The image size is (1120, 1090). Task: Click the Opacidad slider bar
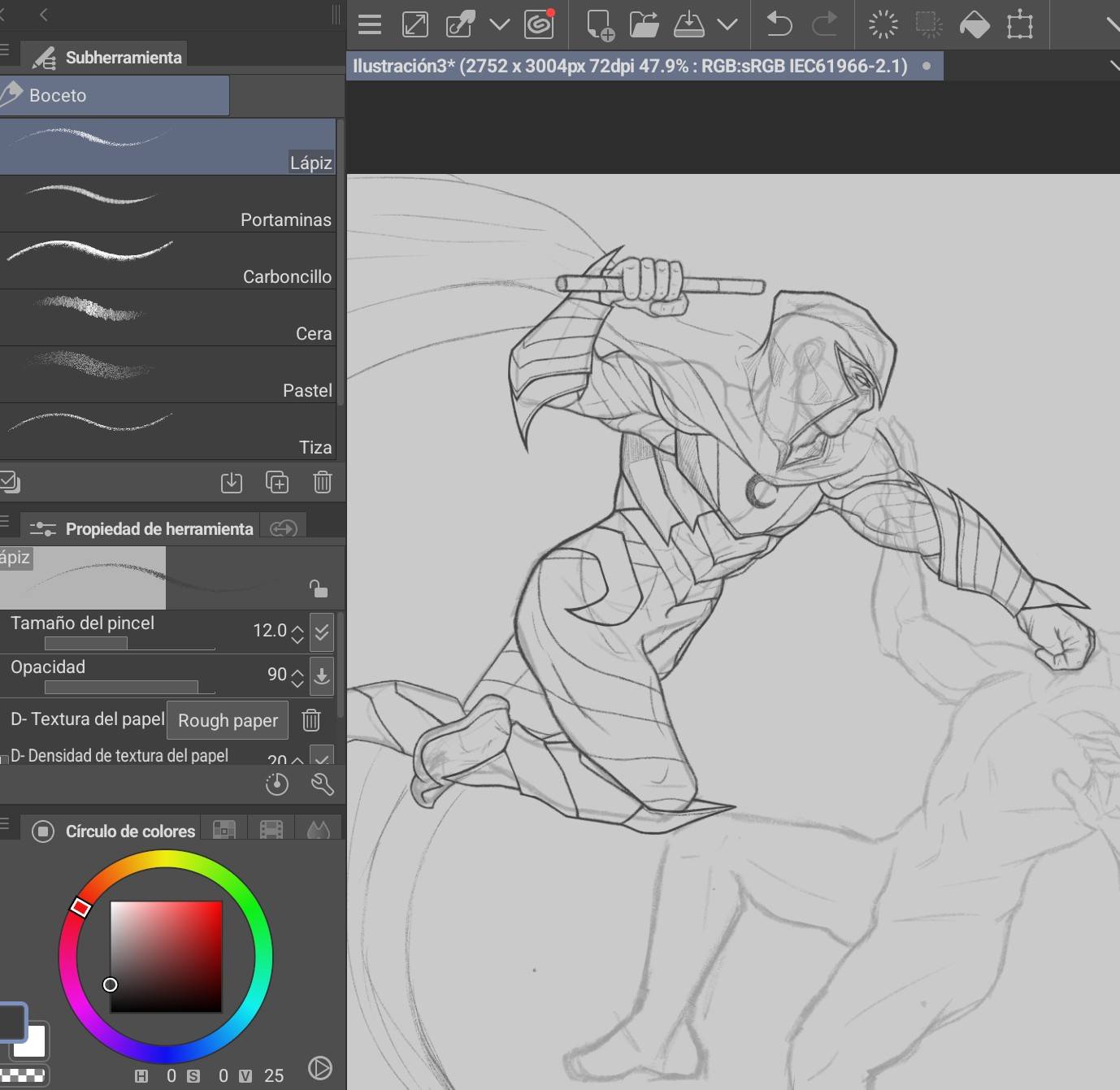[130, 688]
